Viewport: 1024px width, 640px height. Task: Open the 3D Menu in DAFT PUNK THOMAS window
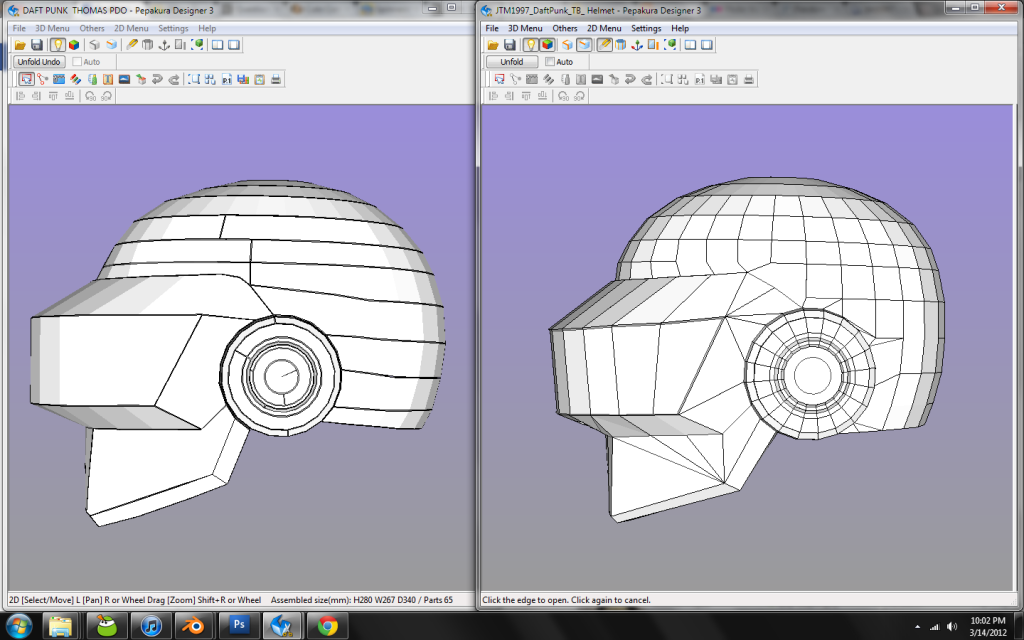[x=52, y=28]
